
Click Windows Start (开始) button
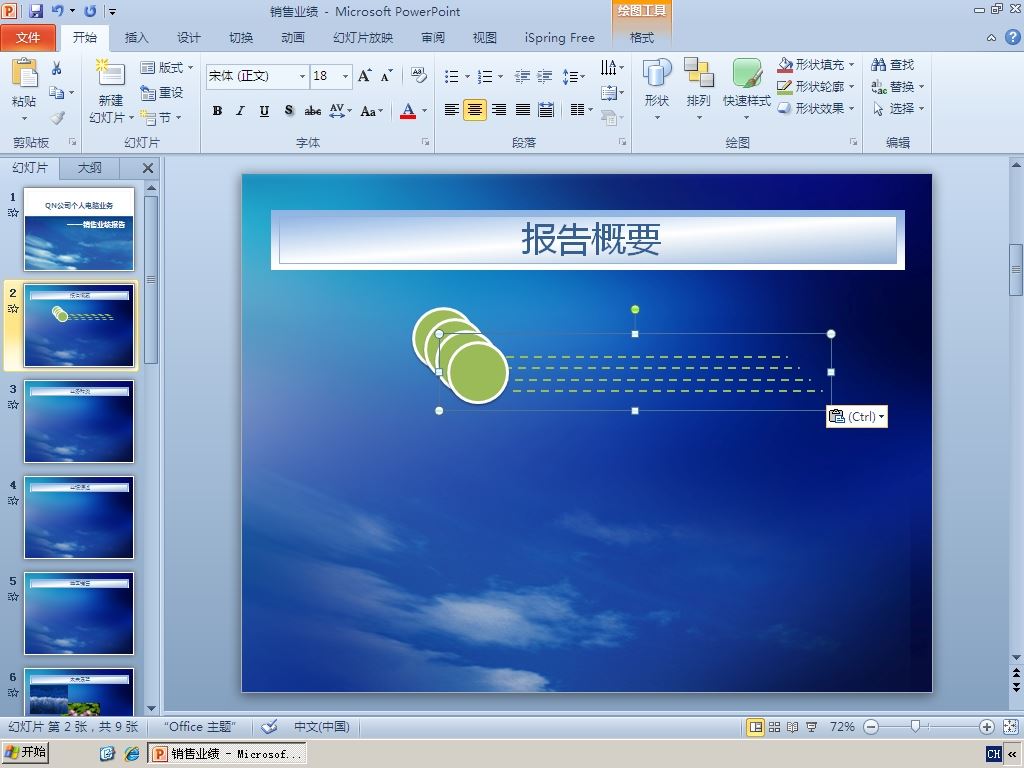pos(25,752)
